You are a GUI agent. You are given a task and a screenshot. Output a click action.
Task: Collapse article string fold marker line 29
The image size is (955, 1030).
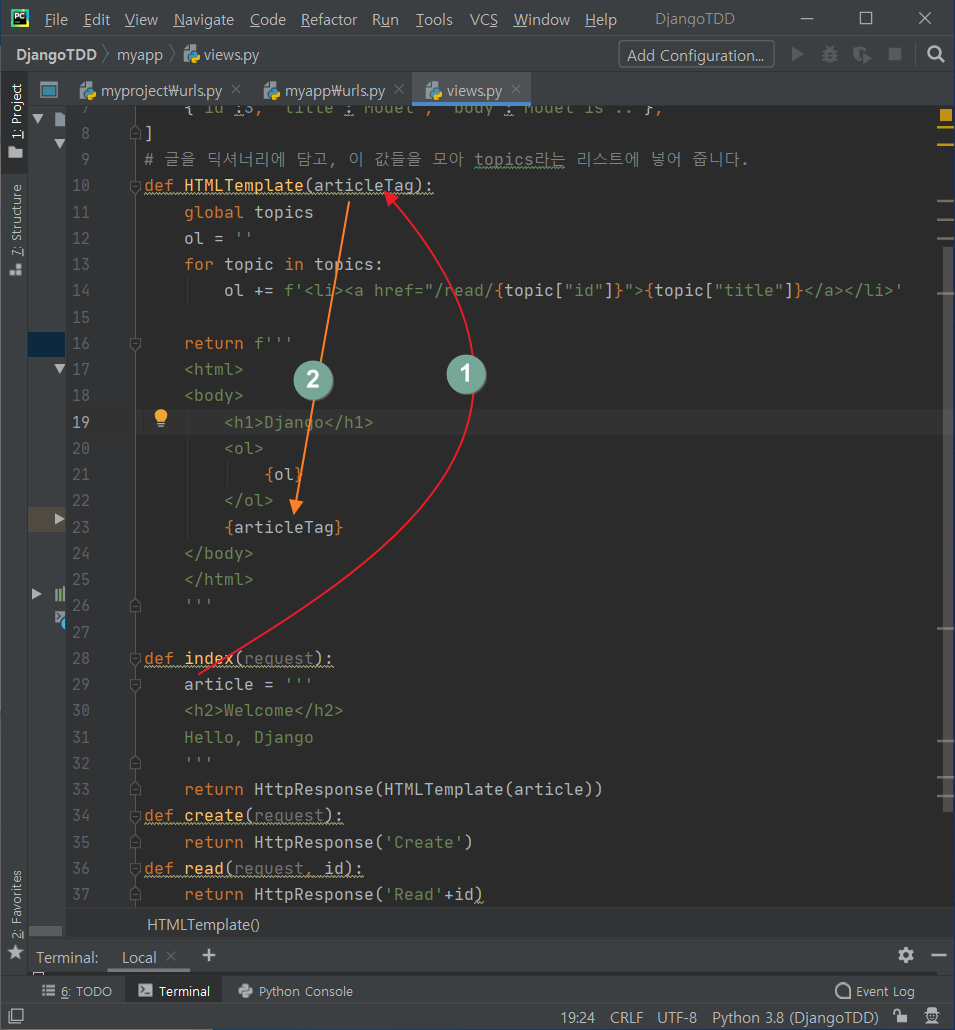coord(135,684)
